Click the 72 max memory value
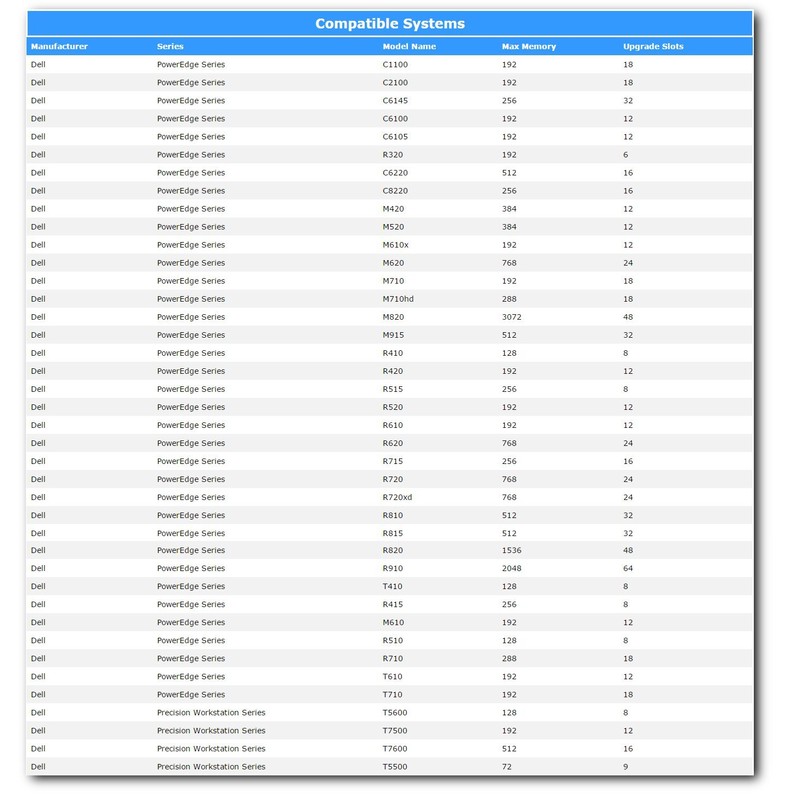Viewport: 800px width, 800px height. click(506, 766)
